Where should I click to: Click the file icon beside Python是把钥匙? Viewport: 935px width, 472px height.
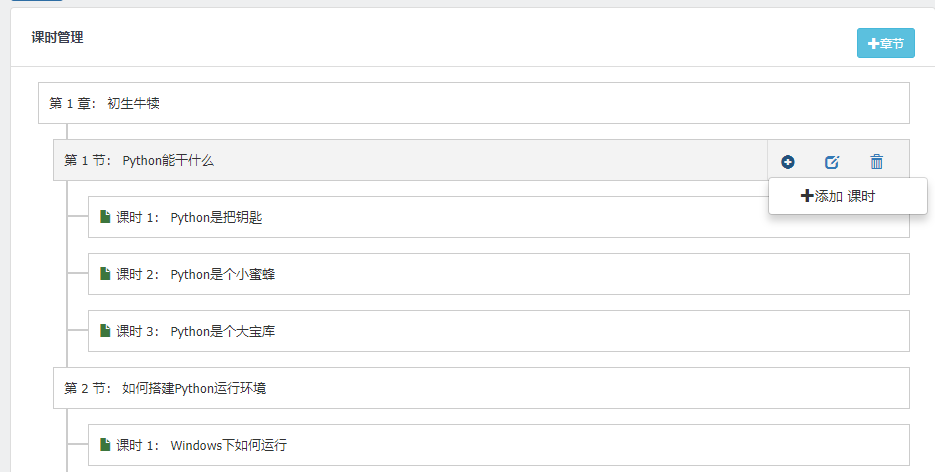pos(105,217)
